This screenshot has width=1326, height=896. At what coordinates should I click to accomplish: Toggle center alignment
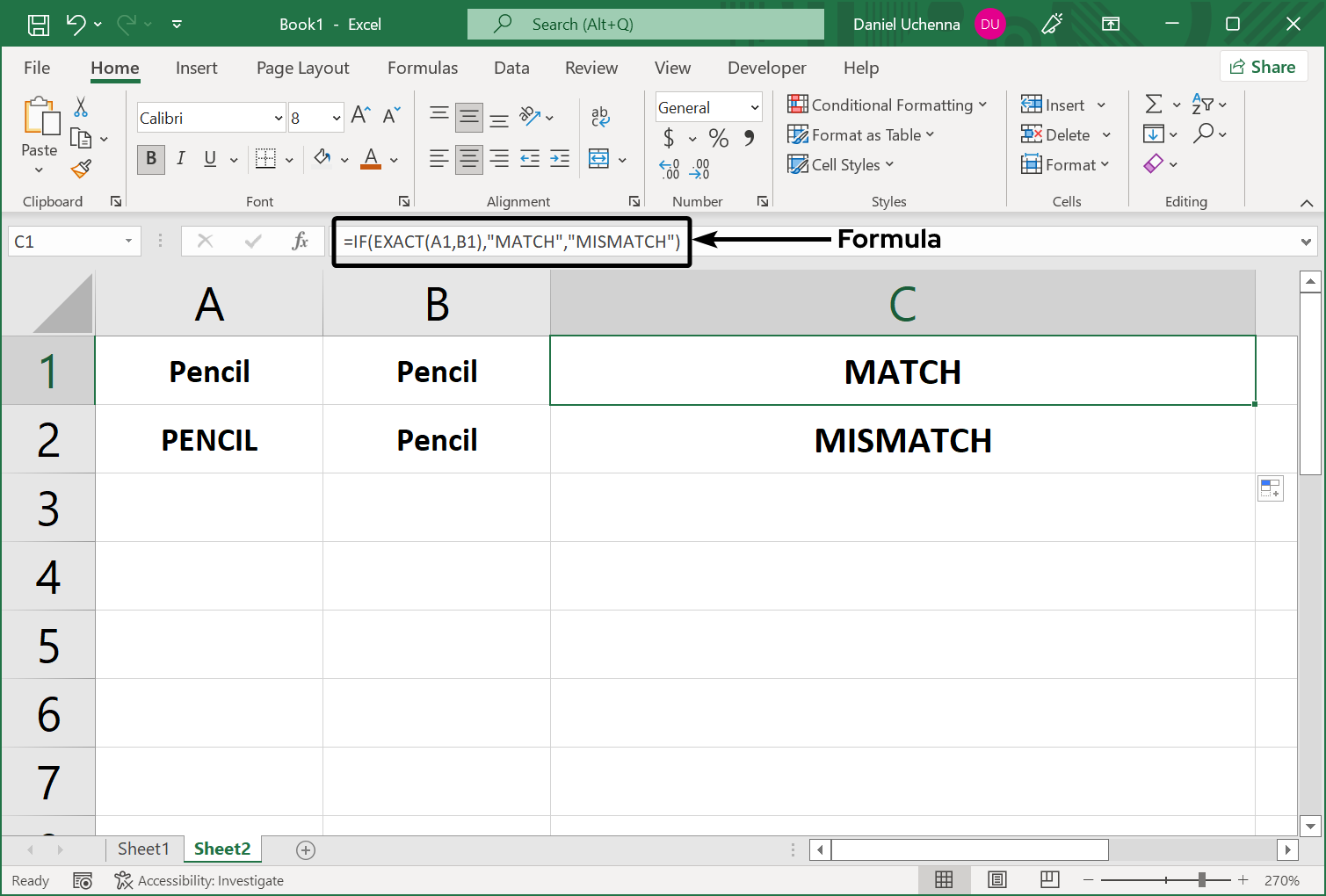468,159
